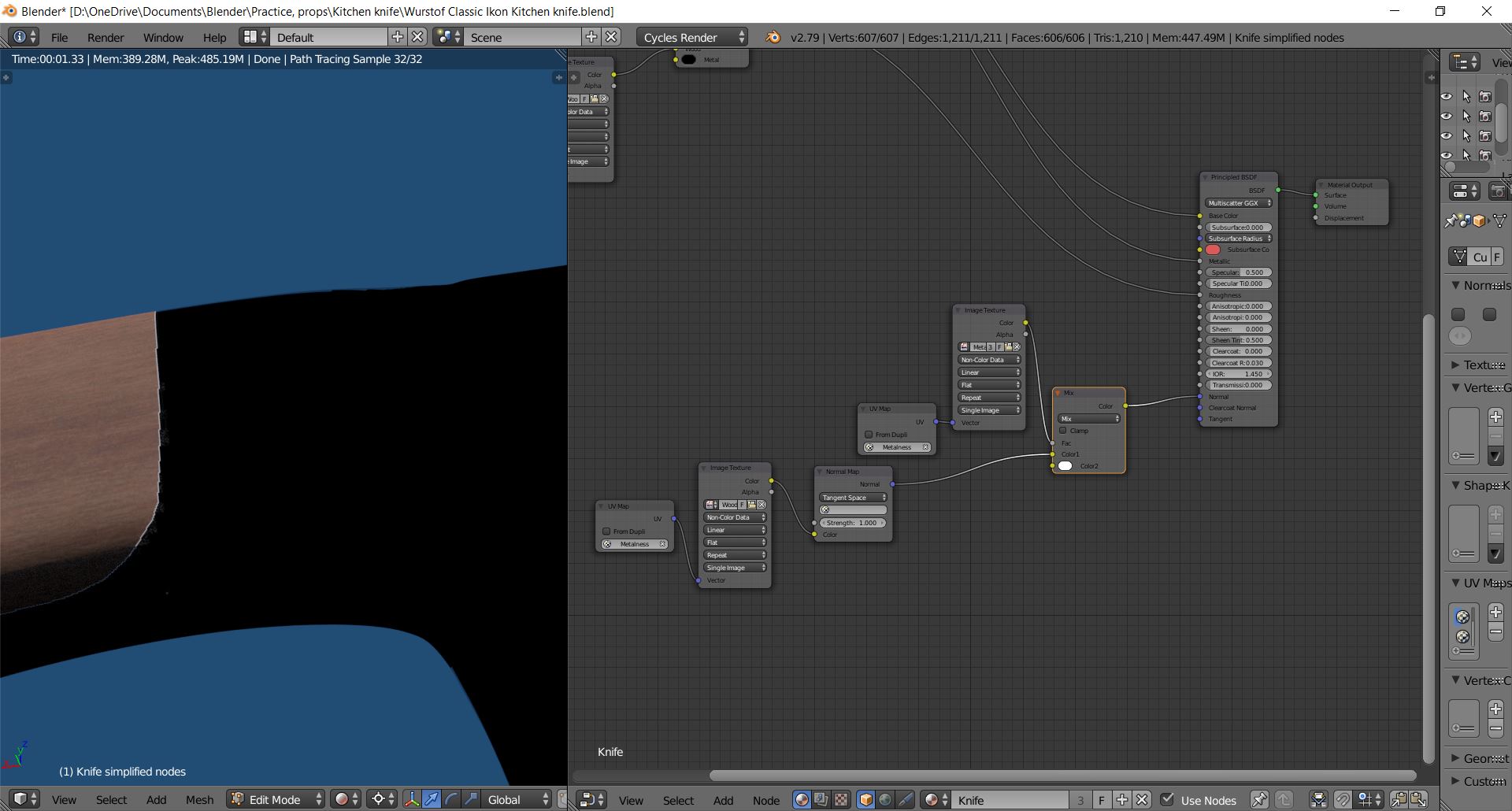Open the Mesh menu in 3D view
Screen dimensions: 1512x811
199,799
